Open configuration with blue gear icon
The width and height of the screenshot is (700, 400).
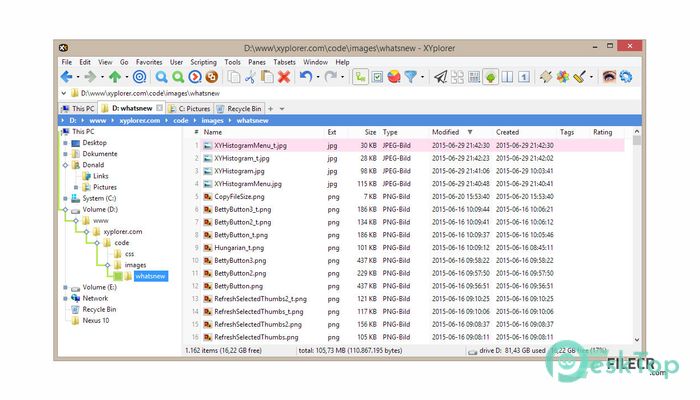(626, 77)
